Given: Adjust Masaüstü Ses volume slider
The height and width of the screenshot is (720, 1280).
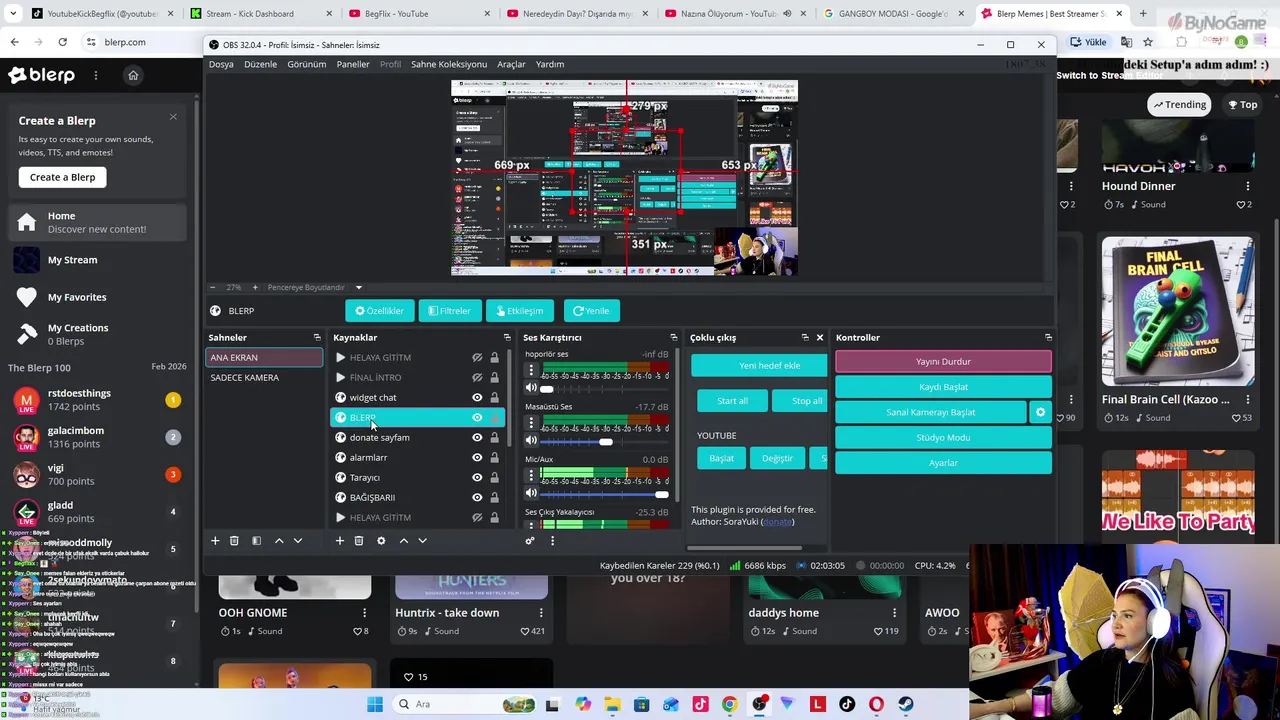Looking at the screenshot, I should point(606,441).
